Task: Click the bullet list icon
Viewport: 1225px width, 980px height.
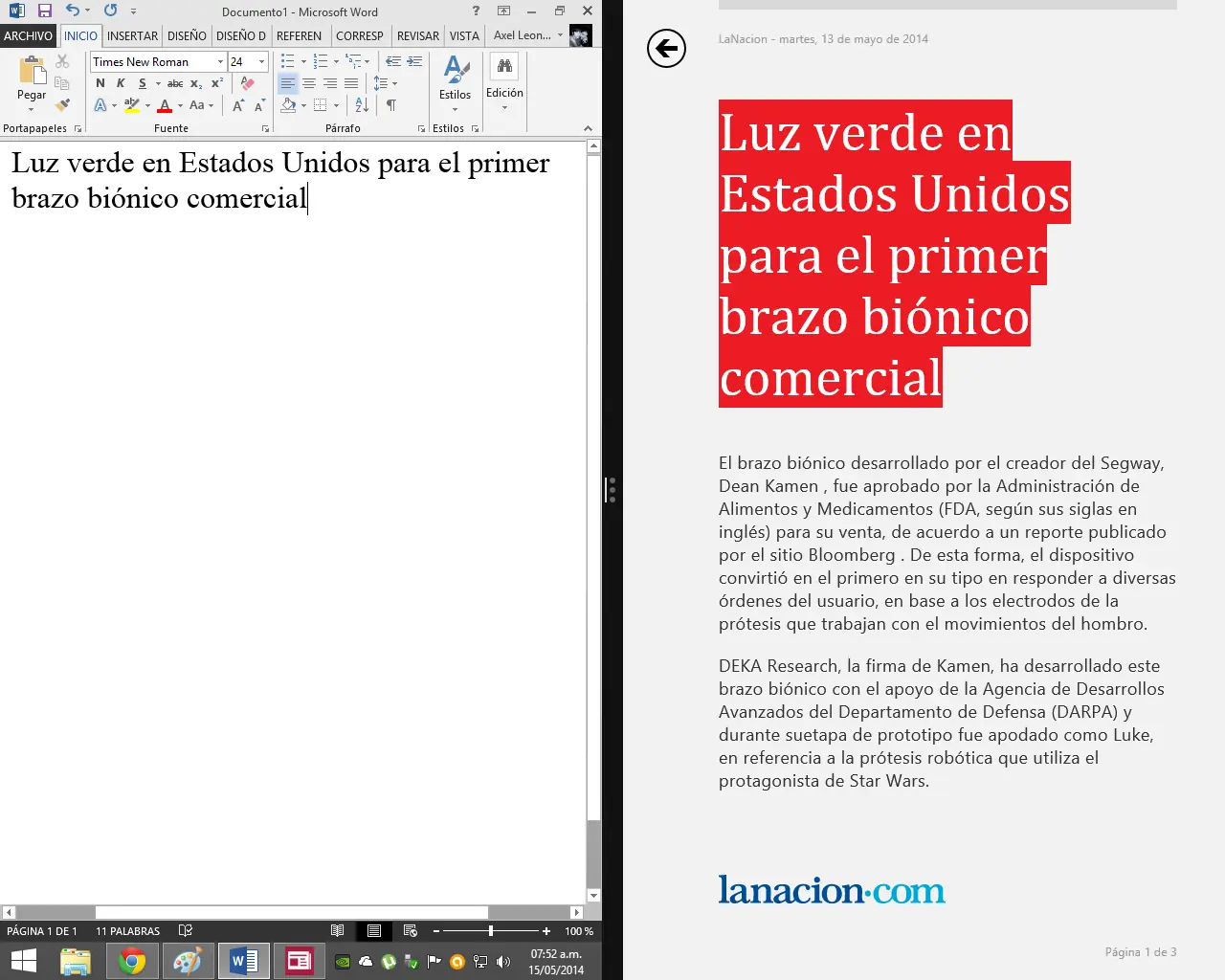Action: 287,61
